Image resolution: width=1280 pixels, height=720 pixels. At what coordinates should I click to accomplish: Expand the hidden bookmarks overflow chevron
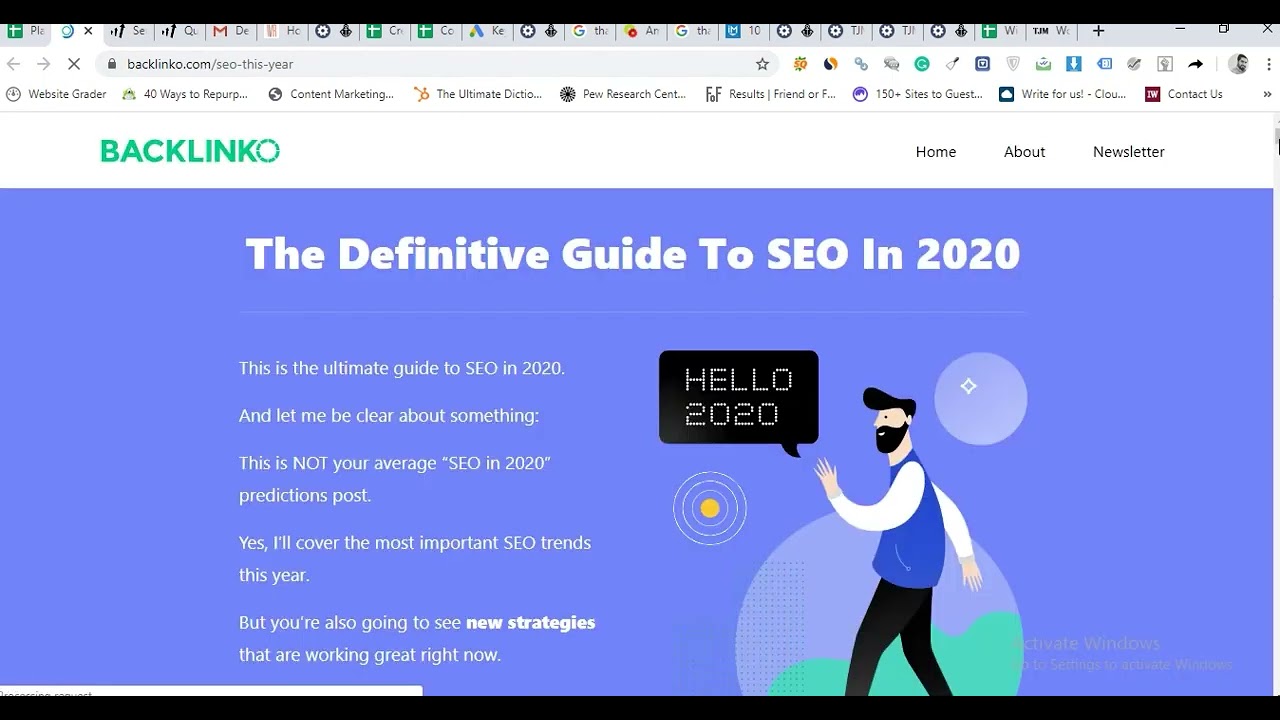click(1267, 94)
